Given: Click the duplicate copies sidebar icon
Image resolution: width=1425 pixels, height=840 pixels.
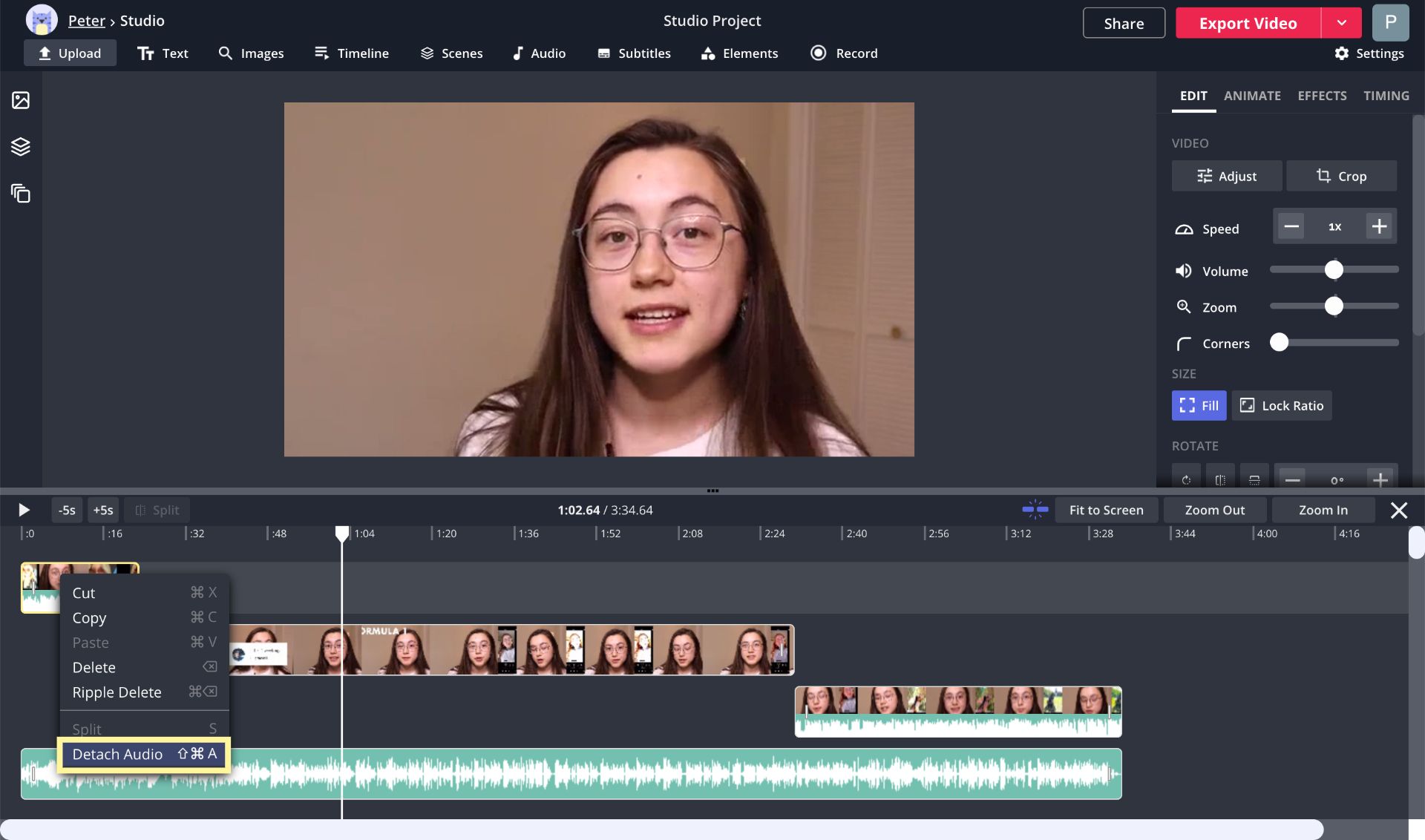Looking at the screenshot, I should pos(21,194).
